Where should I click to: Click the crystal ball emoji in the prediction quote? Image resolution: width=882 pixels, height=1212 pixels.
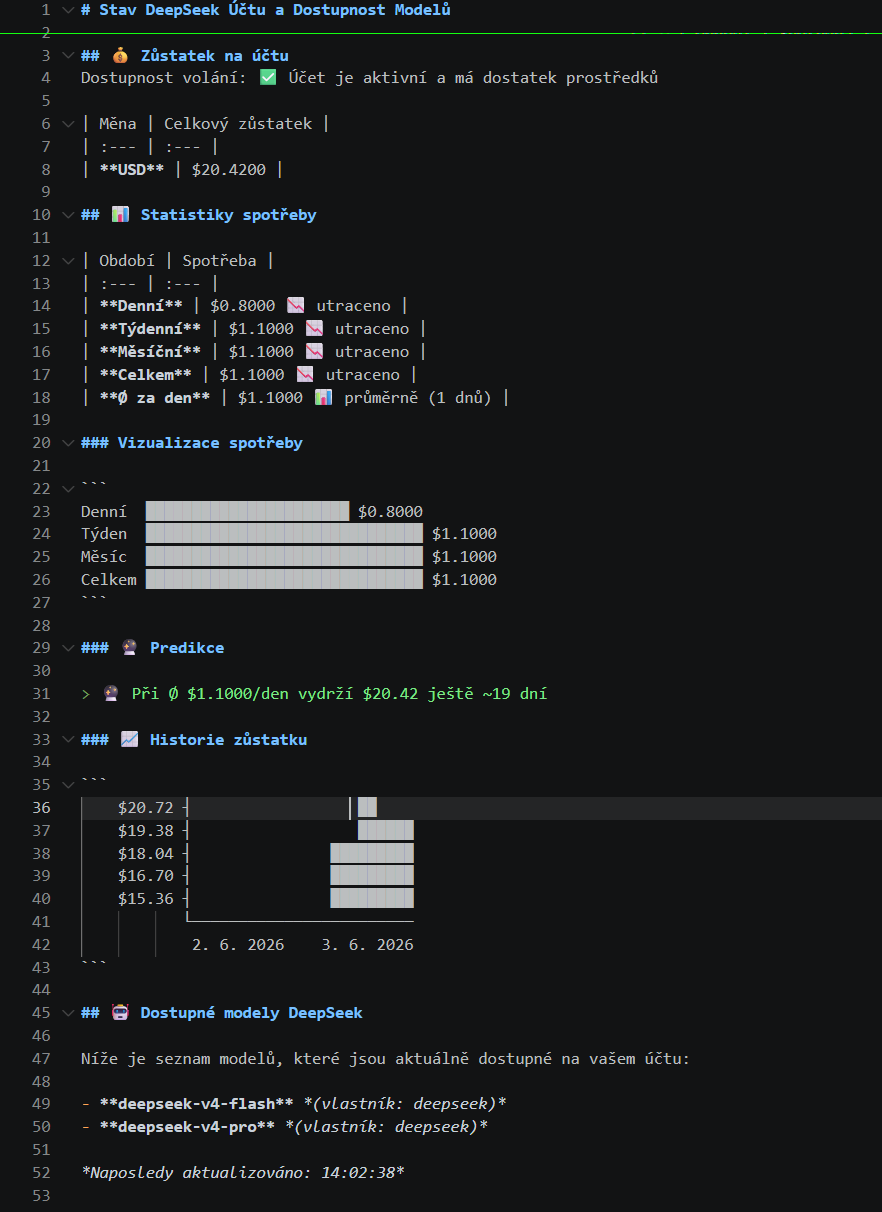110,694
